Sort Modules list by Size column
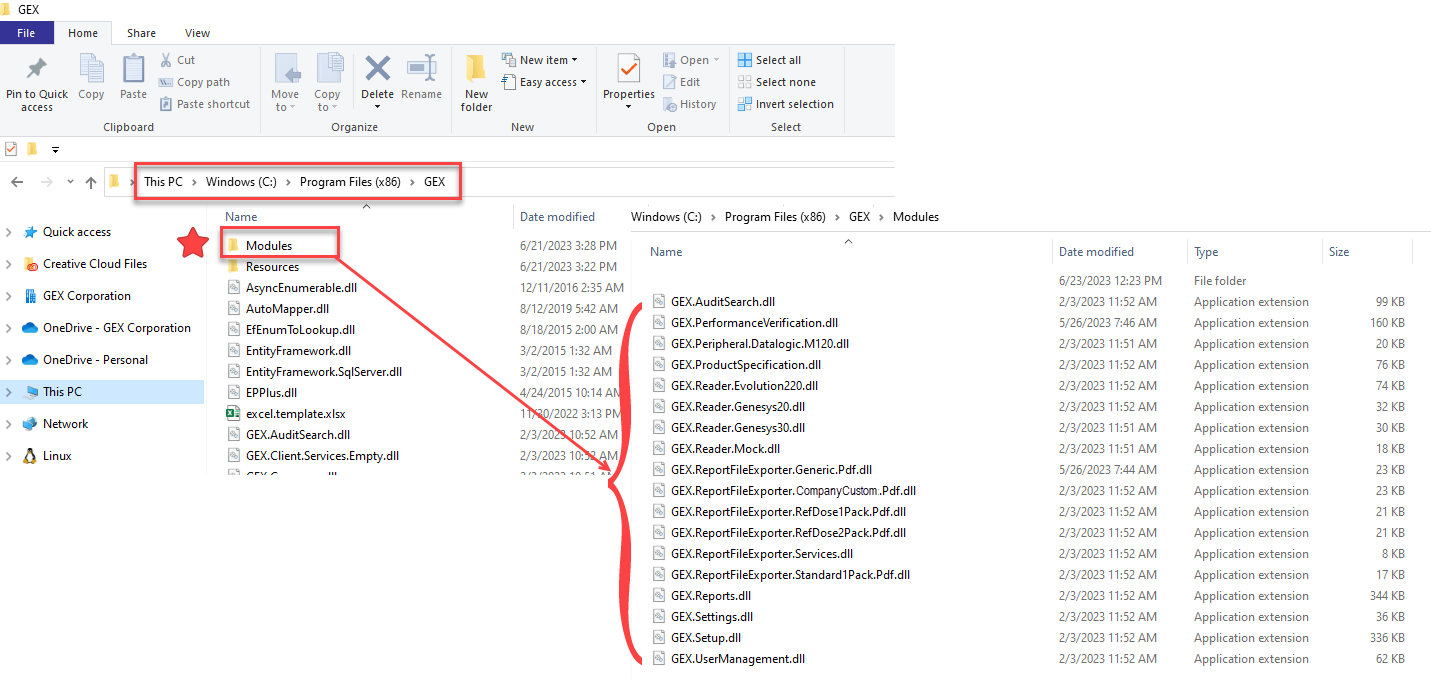 1339,252
